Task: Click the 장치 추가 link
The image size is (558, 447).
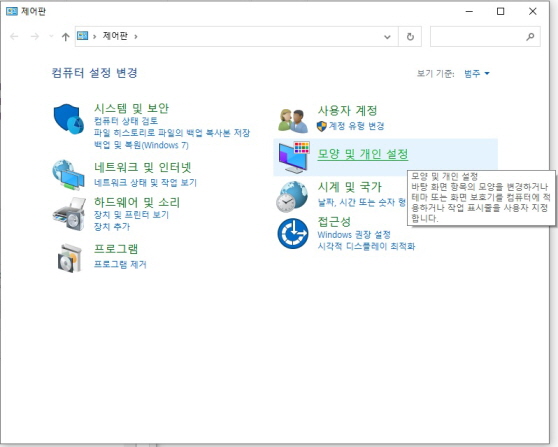Action: coord(112,227)
